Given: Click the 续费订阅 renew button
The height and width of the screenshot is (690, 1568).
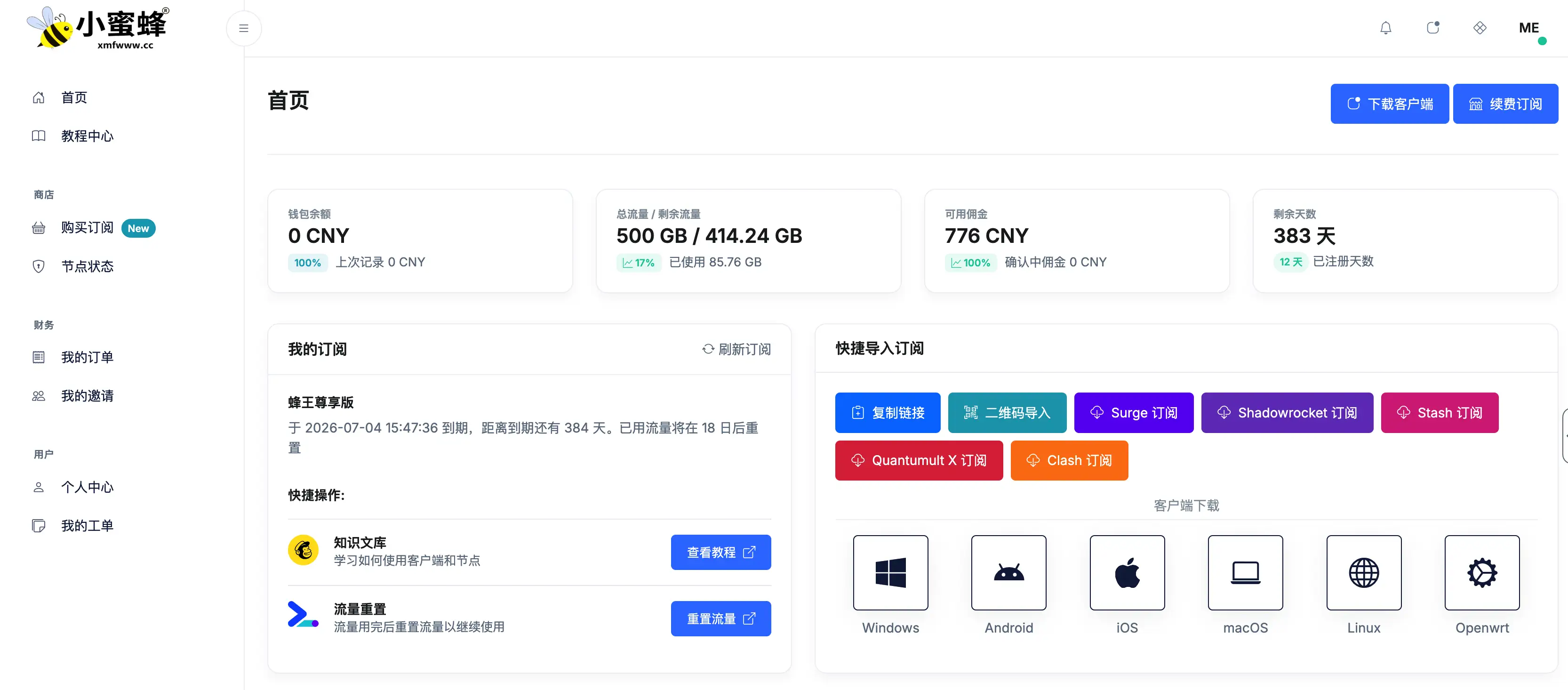Looking at the screenshot, I should 1505,104.
